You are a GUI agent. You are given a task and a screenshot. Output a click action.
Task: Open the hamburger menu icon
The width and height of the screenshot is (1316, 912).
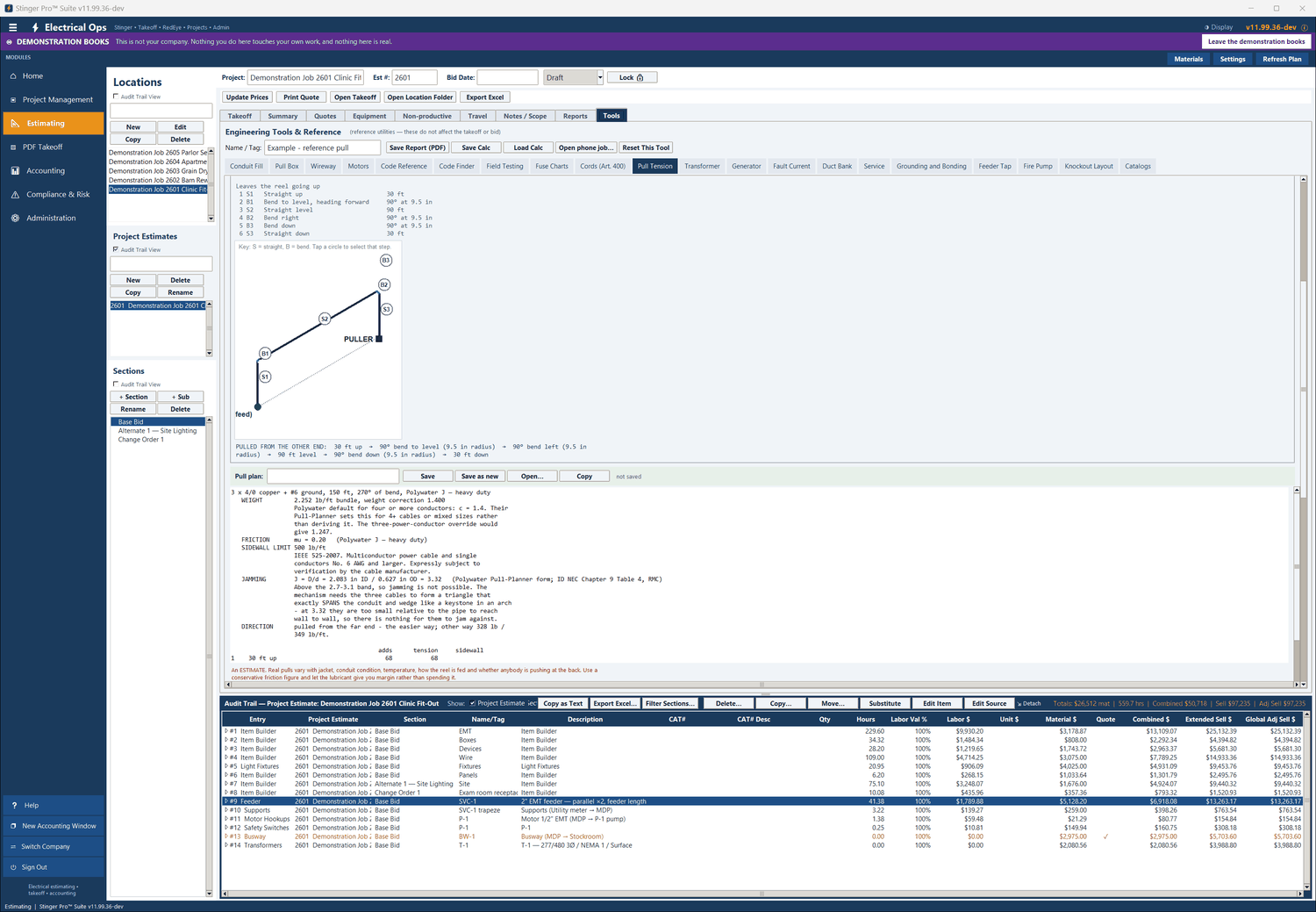pos(13,27)
